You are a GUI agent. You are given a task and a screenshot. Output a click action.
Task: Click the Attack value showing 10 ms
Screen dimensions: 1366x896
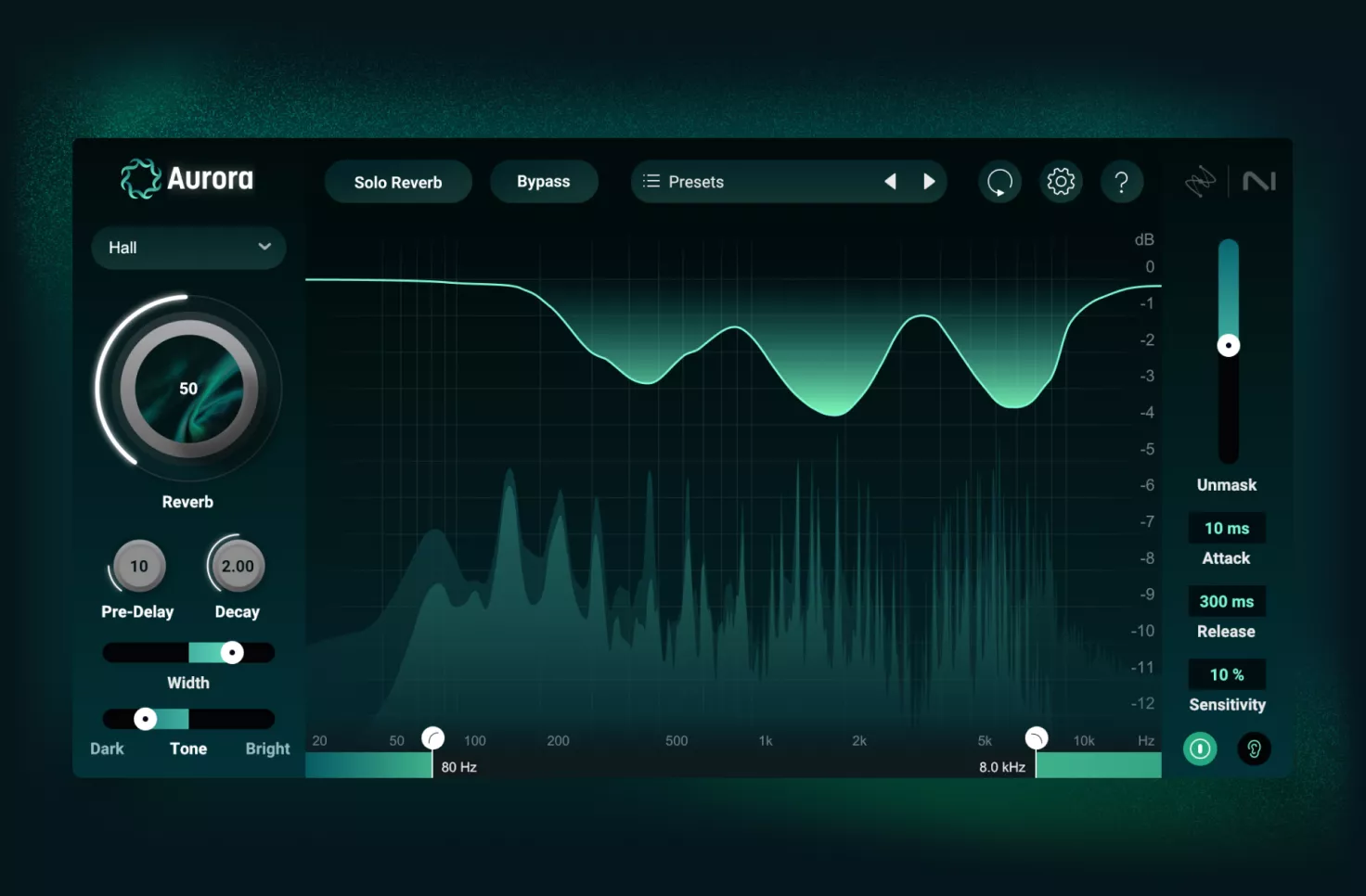click(x=1227, y=528)
